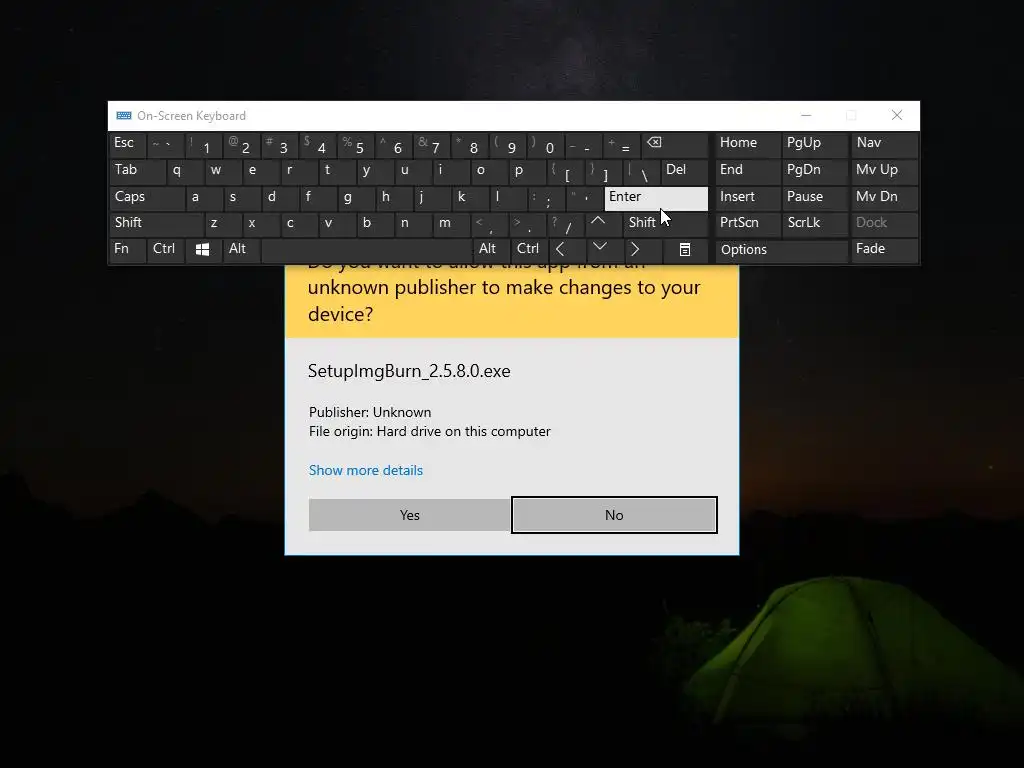Minimize the On-Screen Keyboard window

[806, 116]
